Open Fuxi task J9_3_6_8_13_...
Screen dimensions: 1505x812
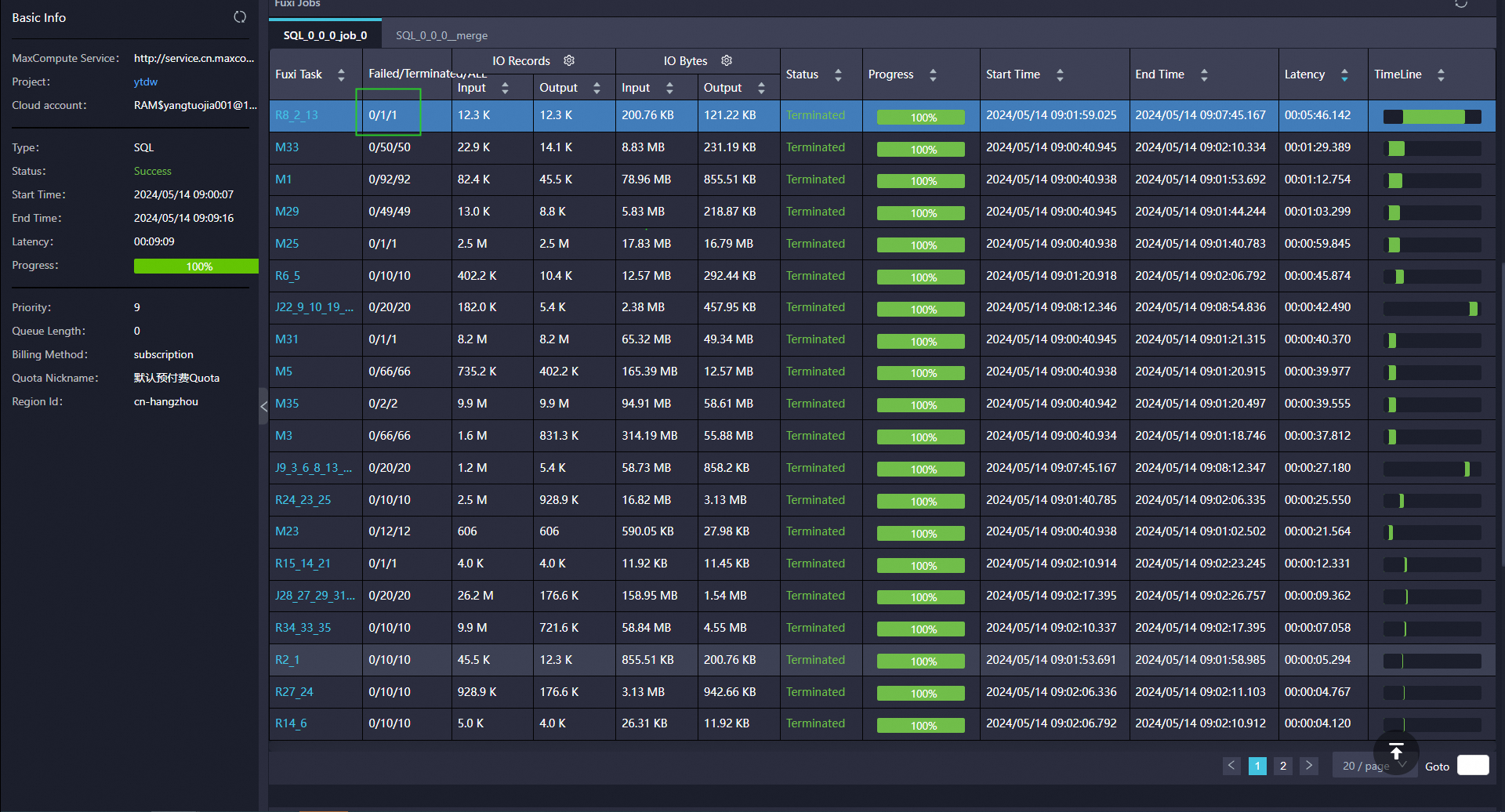tap(314, 468)
